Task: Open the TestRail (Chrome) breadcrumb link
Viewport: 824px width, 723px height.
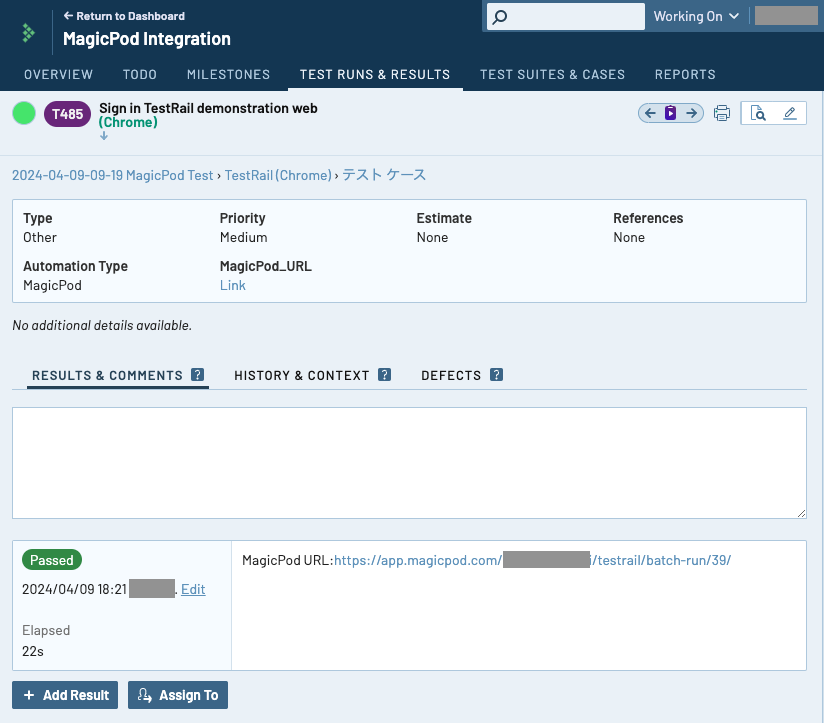Action: (x=279, y=175)
